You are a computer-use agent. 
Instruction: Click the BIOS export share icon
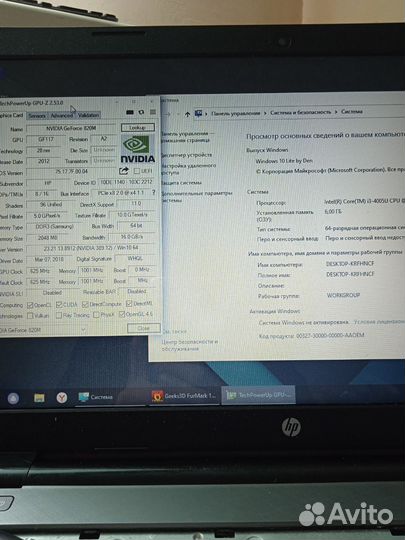[124, 171]
